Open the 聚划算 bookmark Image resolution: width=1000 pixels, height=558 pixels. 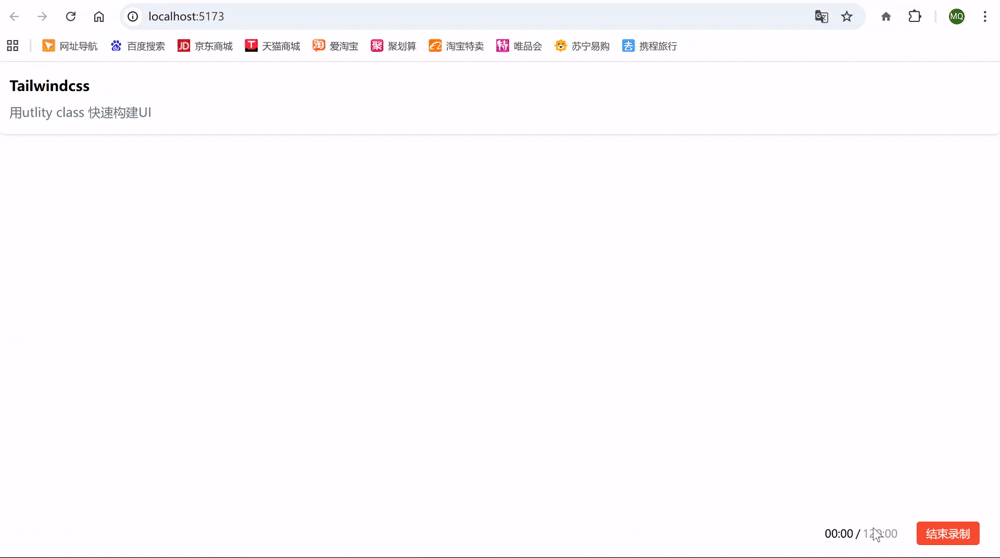(393, 46)
